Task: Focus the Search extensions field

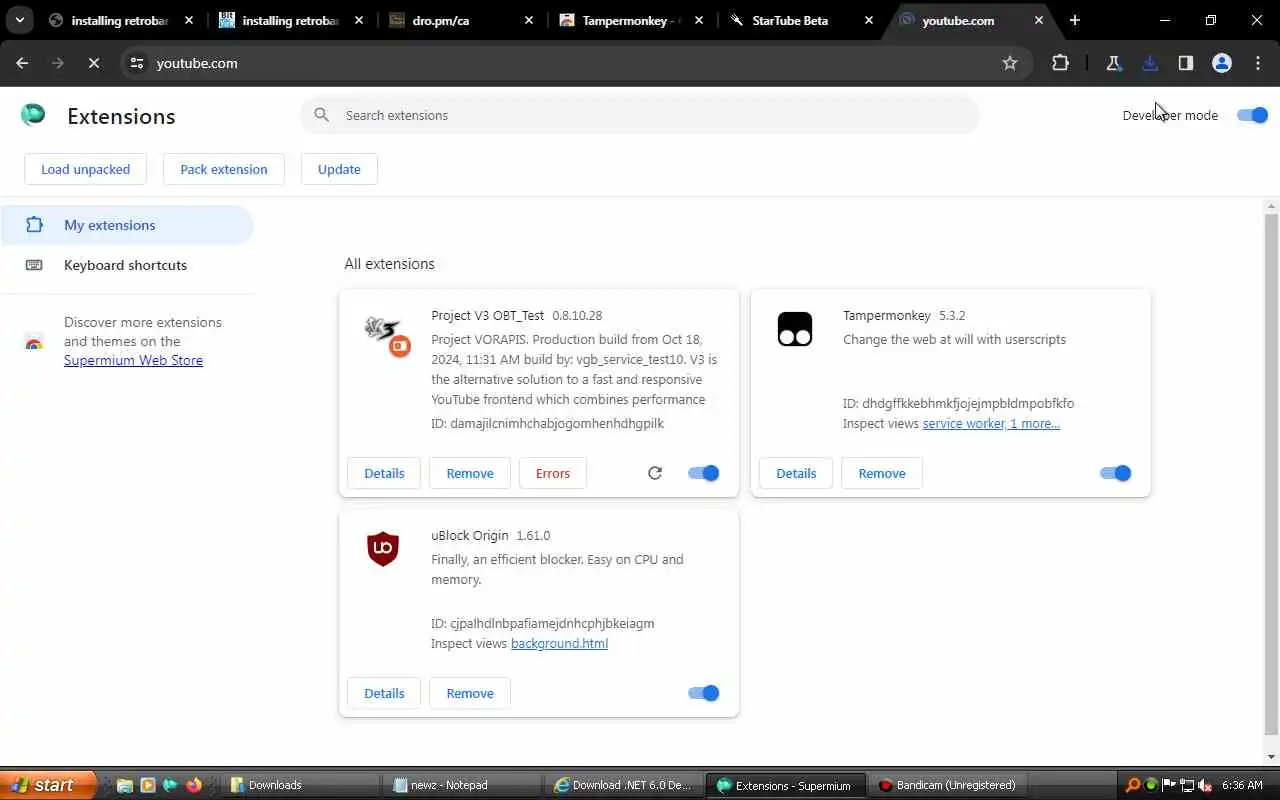Action: point(640,115)
